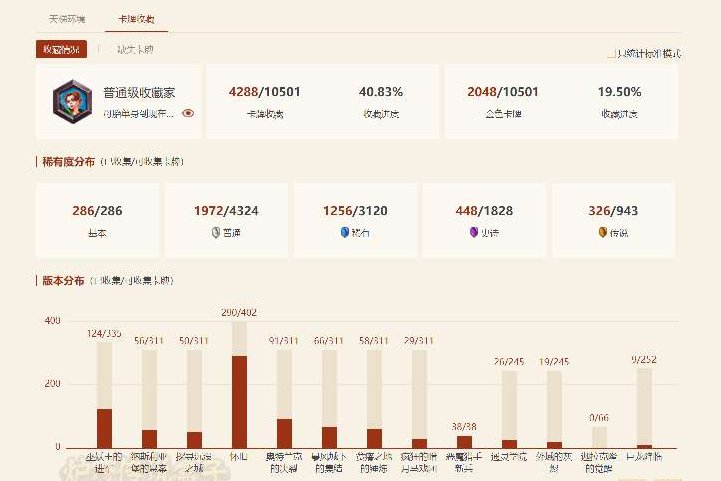This screenshot has height=481, width=721.
Task: Click the 暴风城下的集结 axis label
Action: [329, 463]
